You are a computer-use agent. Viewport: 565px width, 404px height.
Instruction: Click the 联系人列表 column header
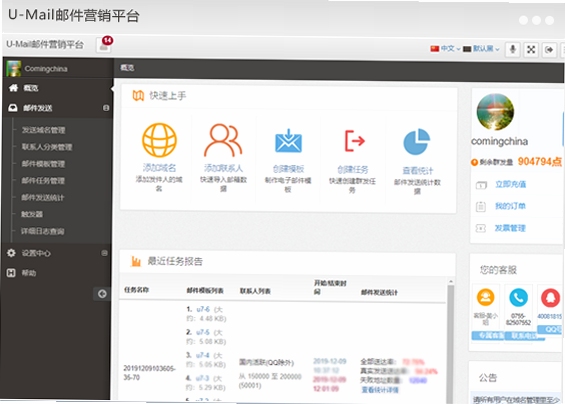pos(255,291)
